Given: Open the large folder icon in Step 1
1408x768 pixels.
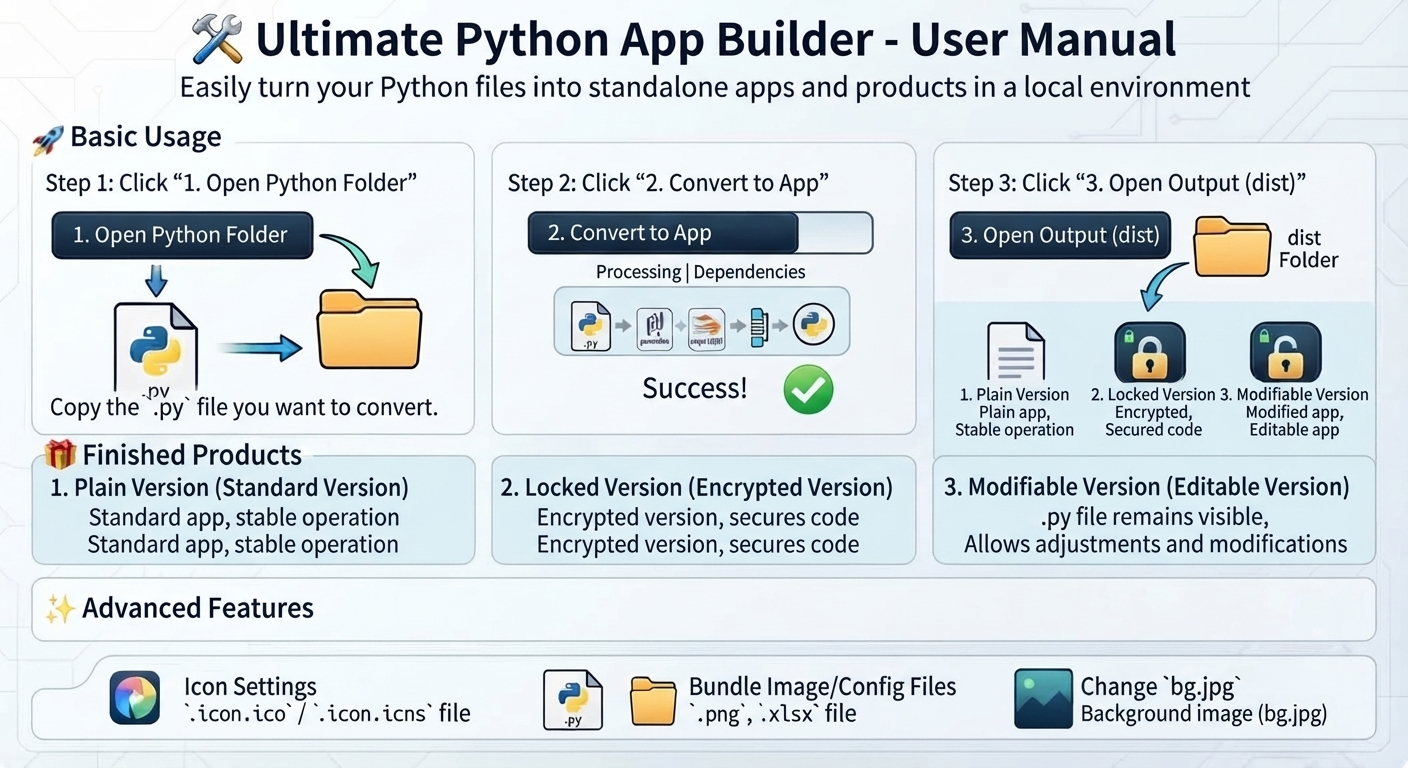Looking at the screenshot, I should 369,329.
